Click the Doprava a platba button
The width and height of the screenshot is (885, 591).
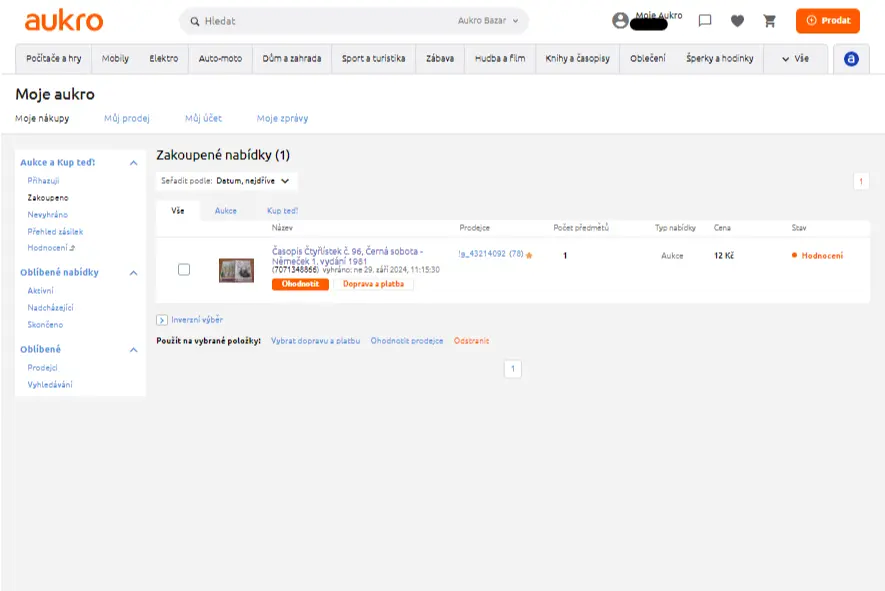click(374, 284)
